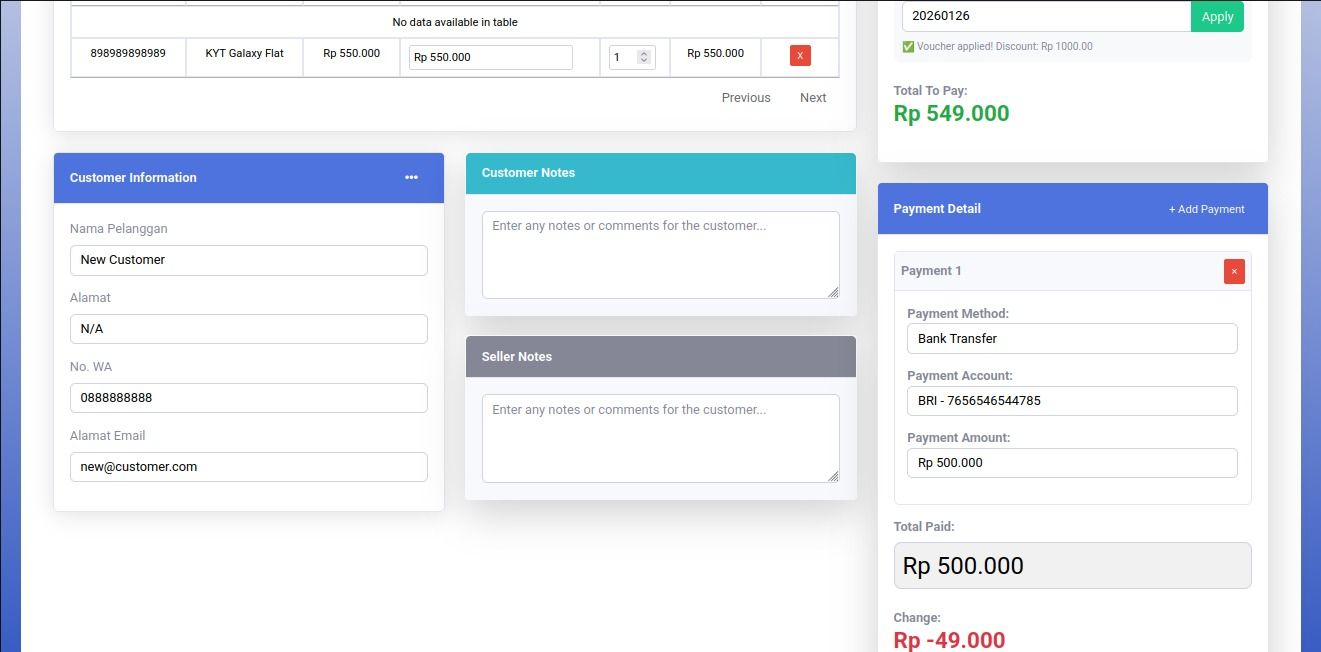The image size is (1321, 652).
Task: Click the + Add Payment link
Action: 1206,209
